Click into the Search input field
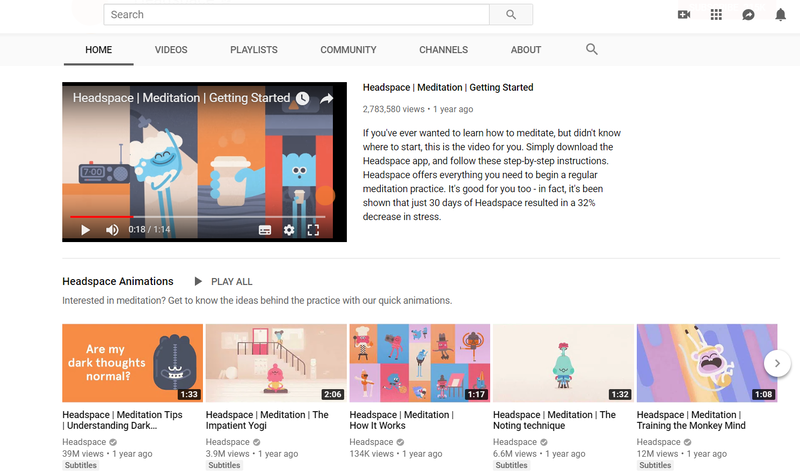800x475 pixels. point(296,15)
